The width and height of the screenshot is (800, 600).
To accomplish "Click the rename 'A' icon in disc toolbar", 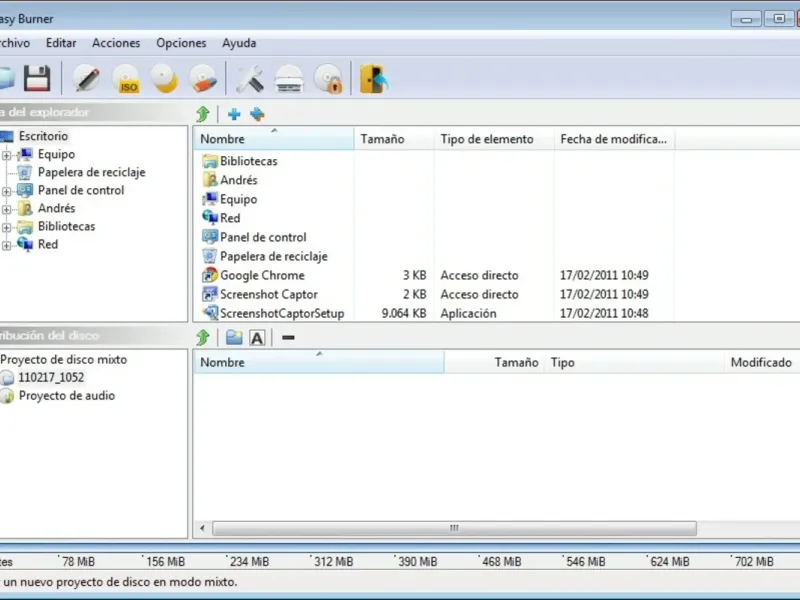I will tap(257, 337).
